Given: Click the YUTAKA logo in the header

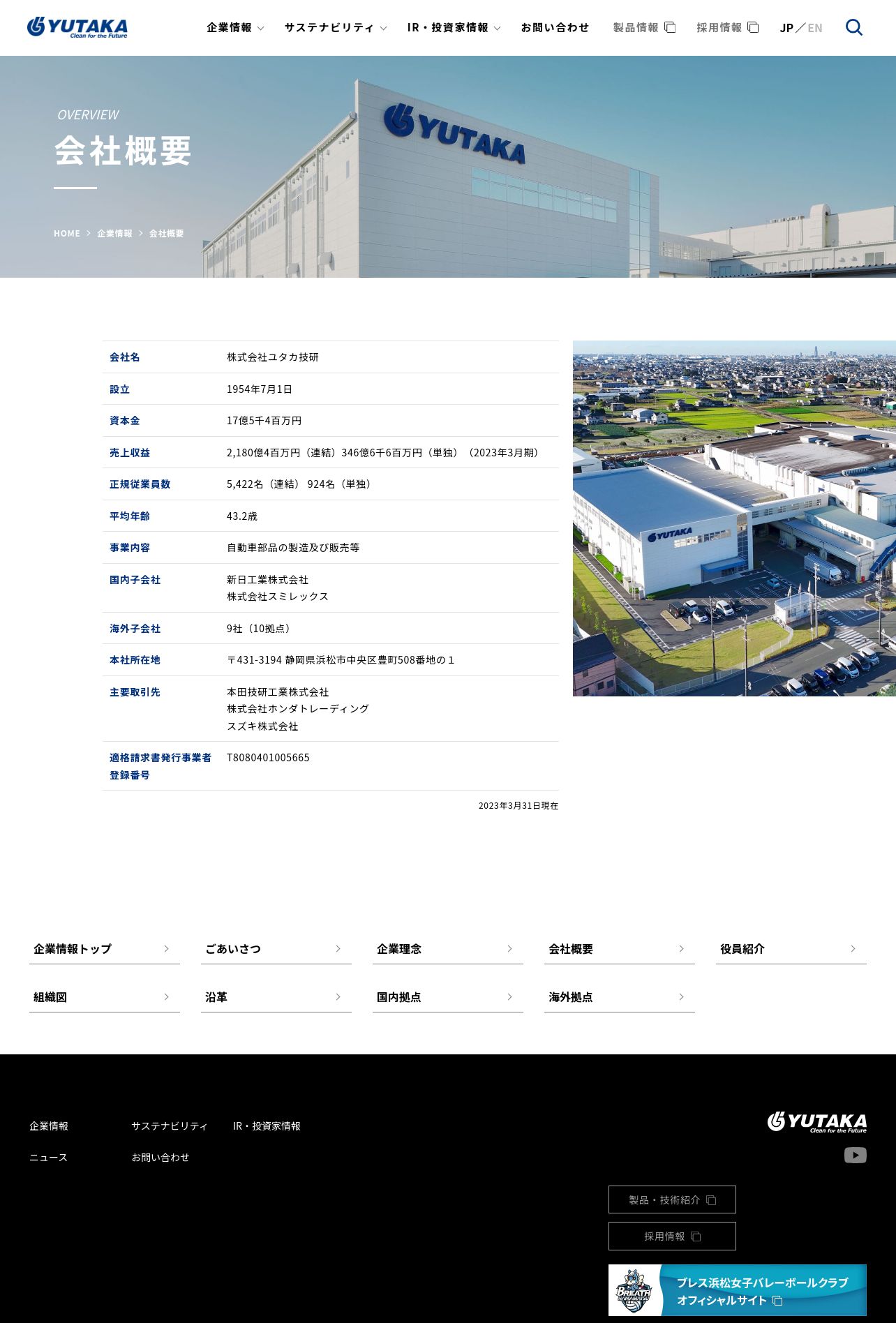Looking at the screenshot, I should 77,27.
